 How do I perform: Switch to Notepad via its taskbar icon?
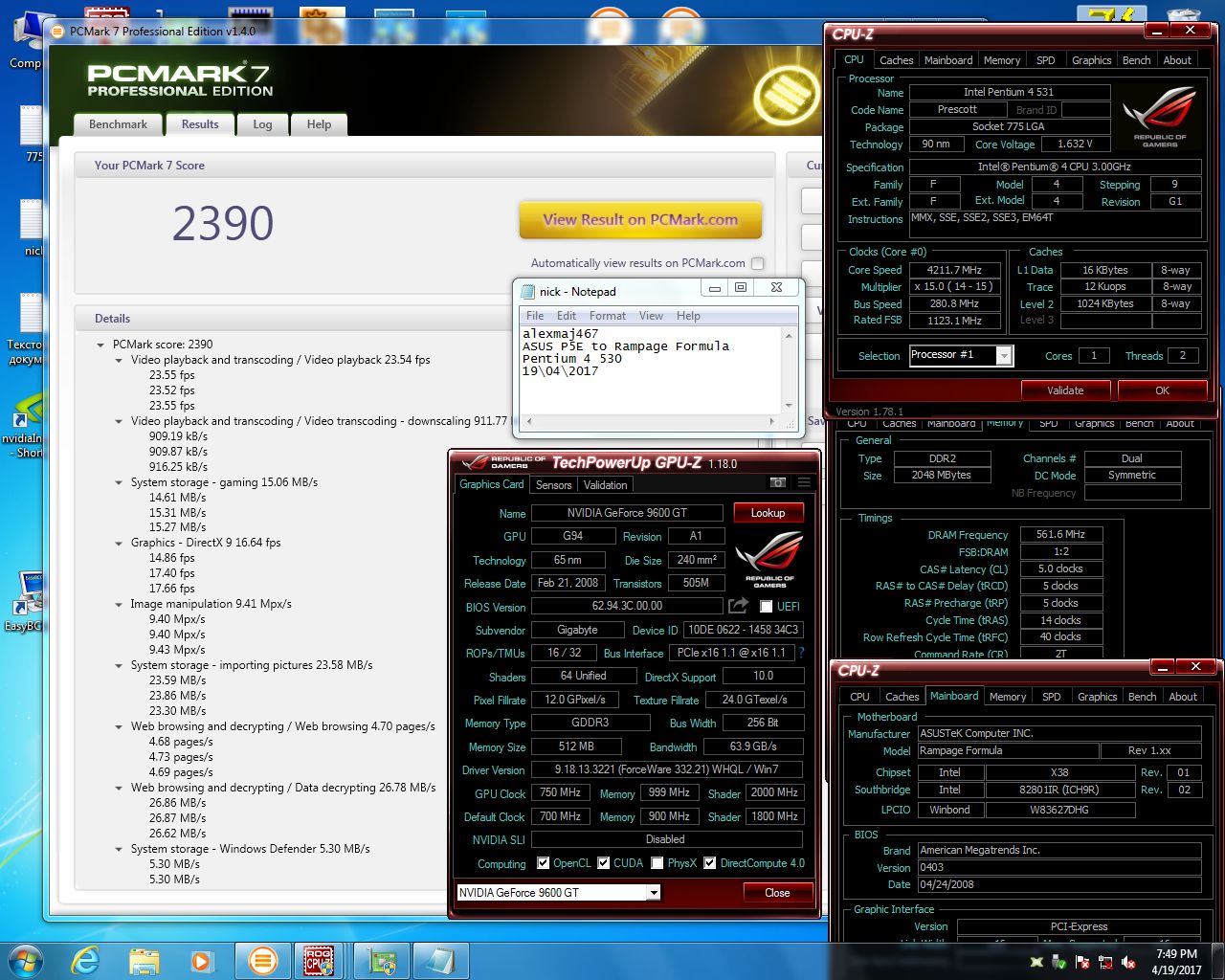point(441,961)
